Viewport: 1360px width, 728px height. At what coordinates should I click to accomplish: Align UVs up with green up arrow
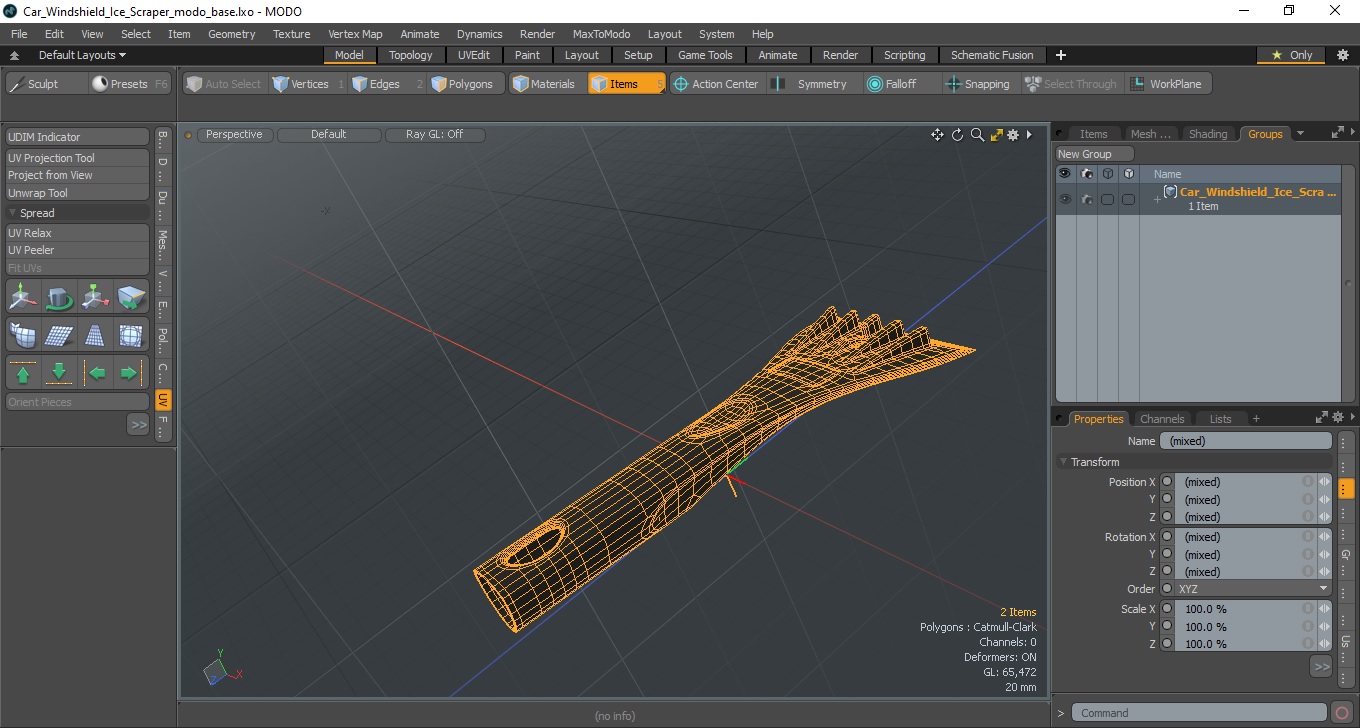[24, 373]
